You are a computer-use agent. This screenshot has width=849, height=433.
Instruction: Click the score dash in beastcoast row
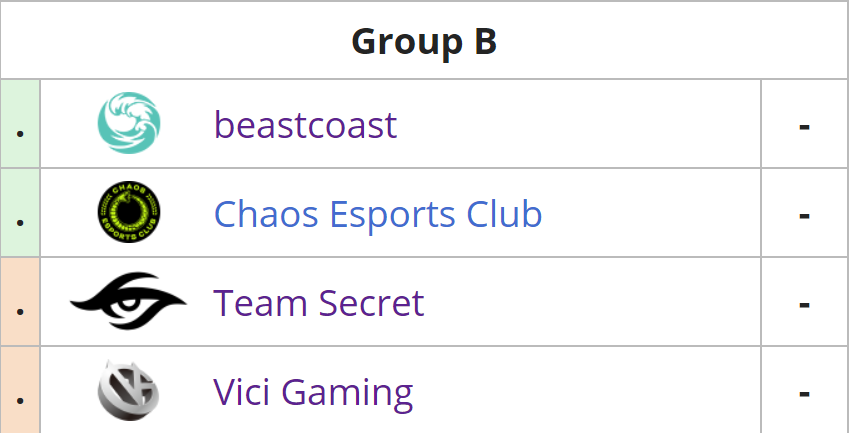pyautogui.click(x=804, y=126)
